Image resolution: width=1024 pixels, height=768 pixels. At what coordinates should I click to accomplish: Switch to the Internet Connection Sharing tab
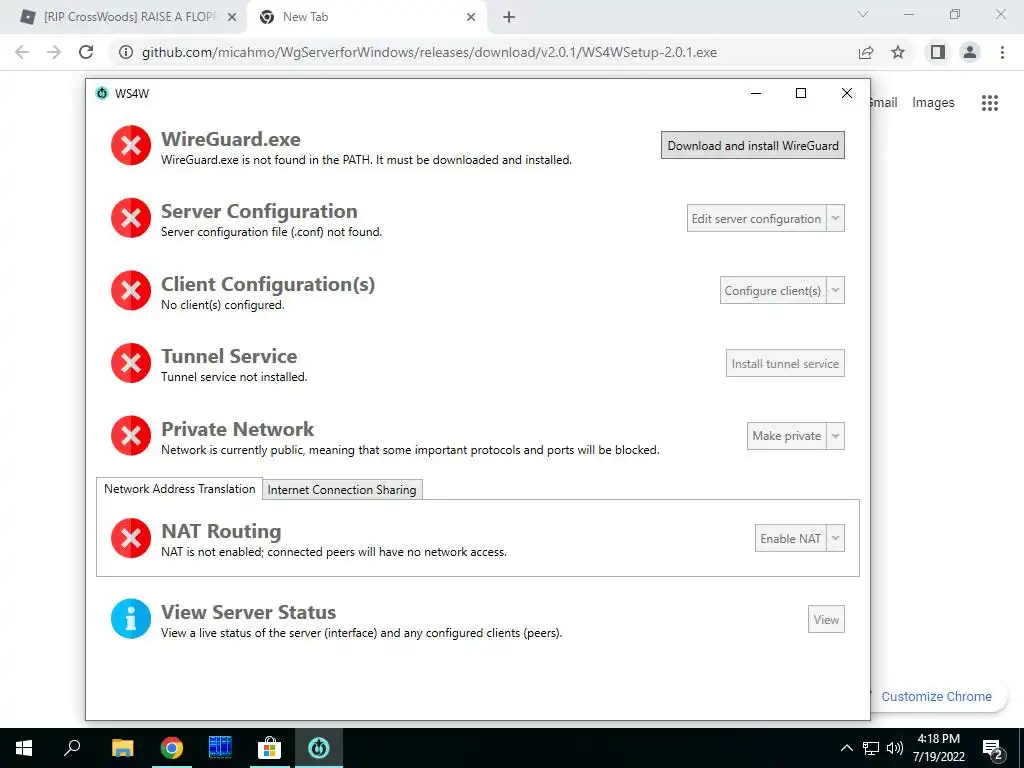(342, 490)
